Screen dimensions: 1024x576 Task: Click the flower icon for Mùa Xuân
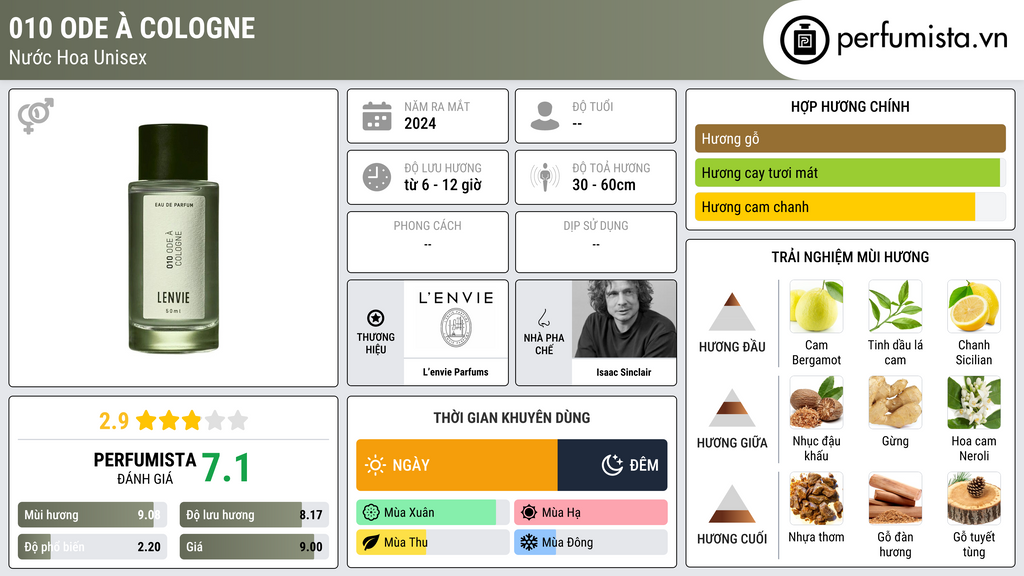coord(371,513)
